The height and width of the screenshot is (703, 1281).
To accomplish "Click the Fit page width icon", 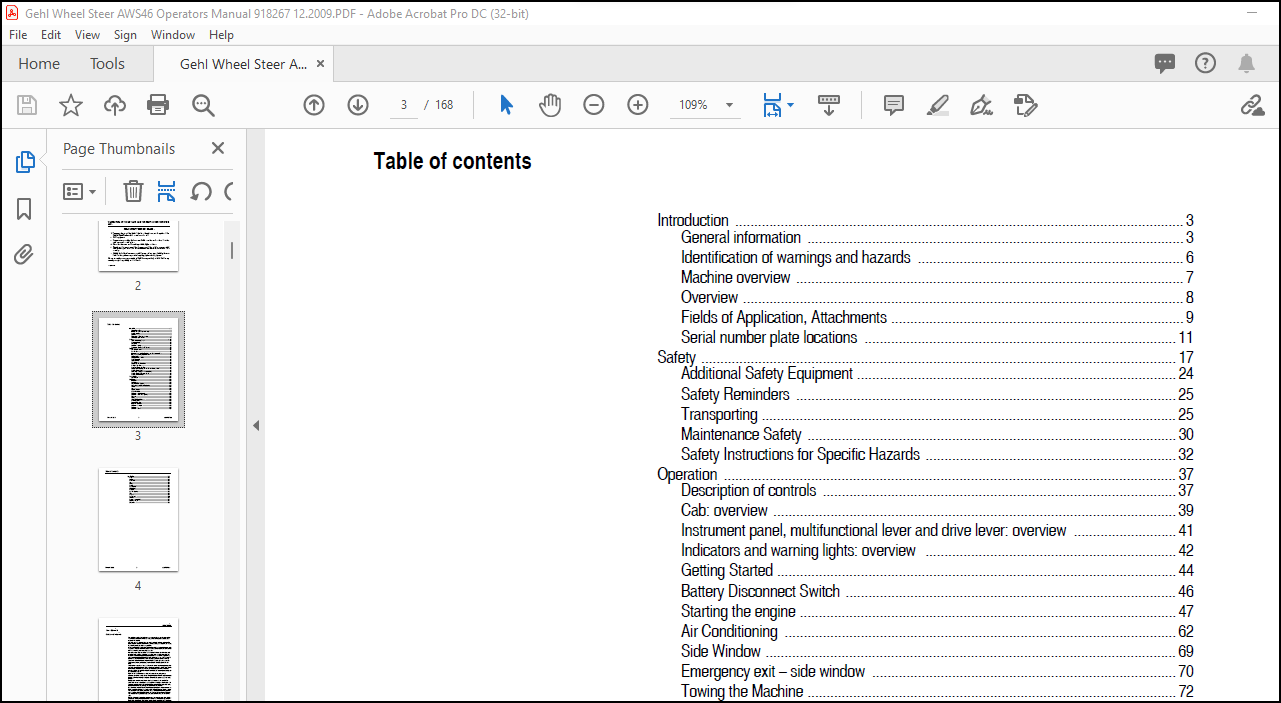I will (x=772, y=105).
